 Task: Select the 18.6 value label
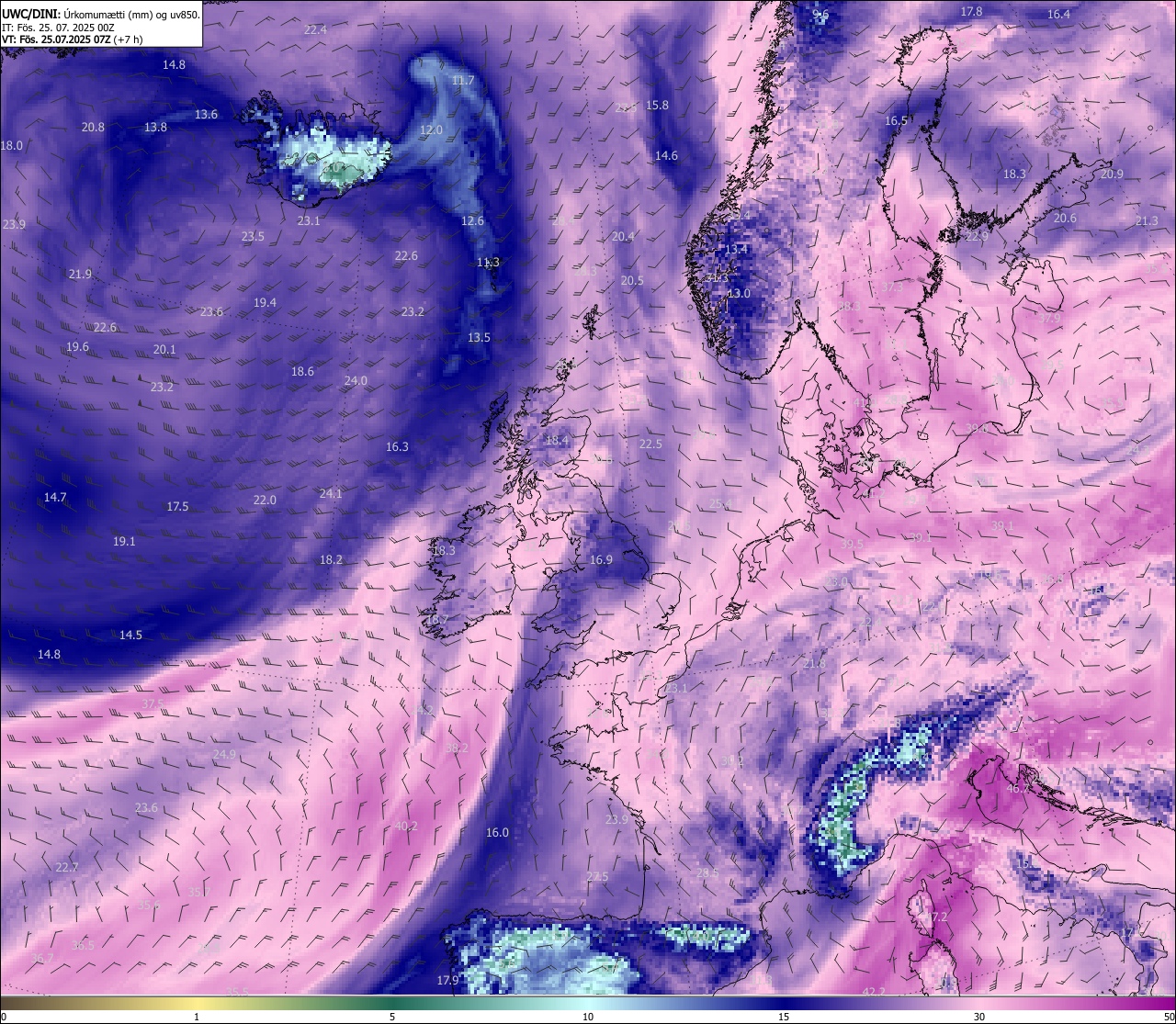[x=302, y=372]
